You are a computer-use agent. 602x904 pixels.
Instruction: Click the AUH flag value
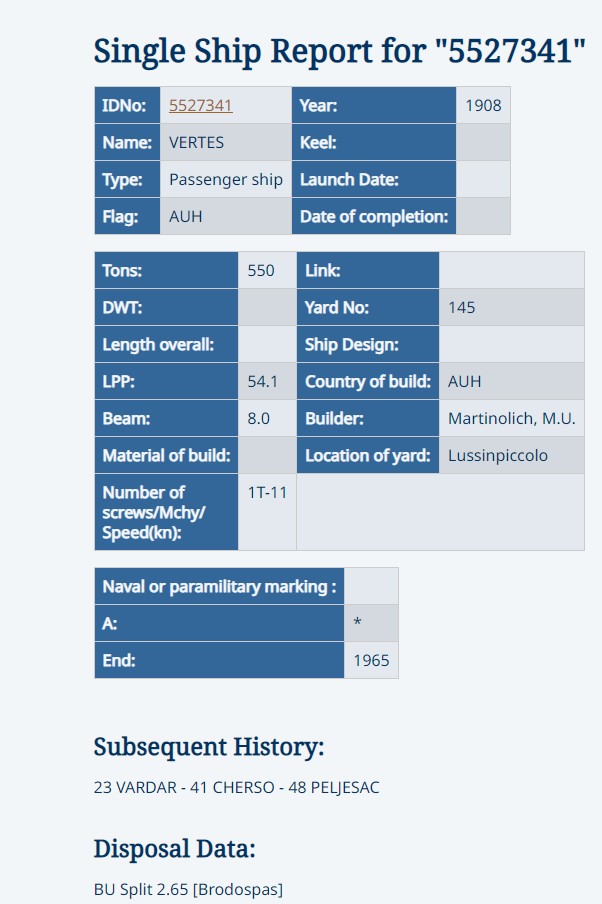pos(185,216)
